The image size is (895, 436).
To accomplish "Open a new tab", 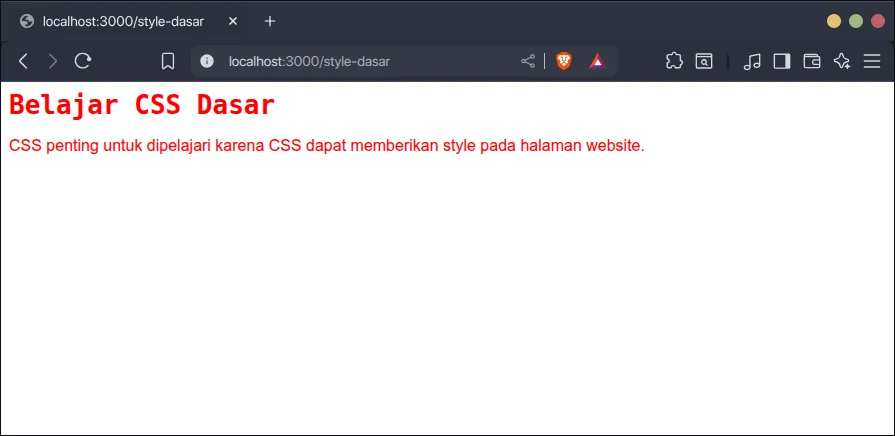I will coord(270,22).
